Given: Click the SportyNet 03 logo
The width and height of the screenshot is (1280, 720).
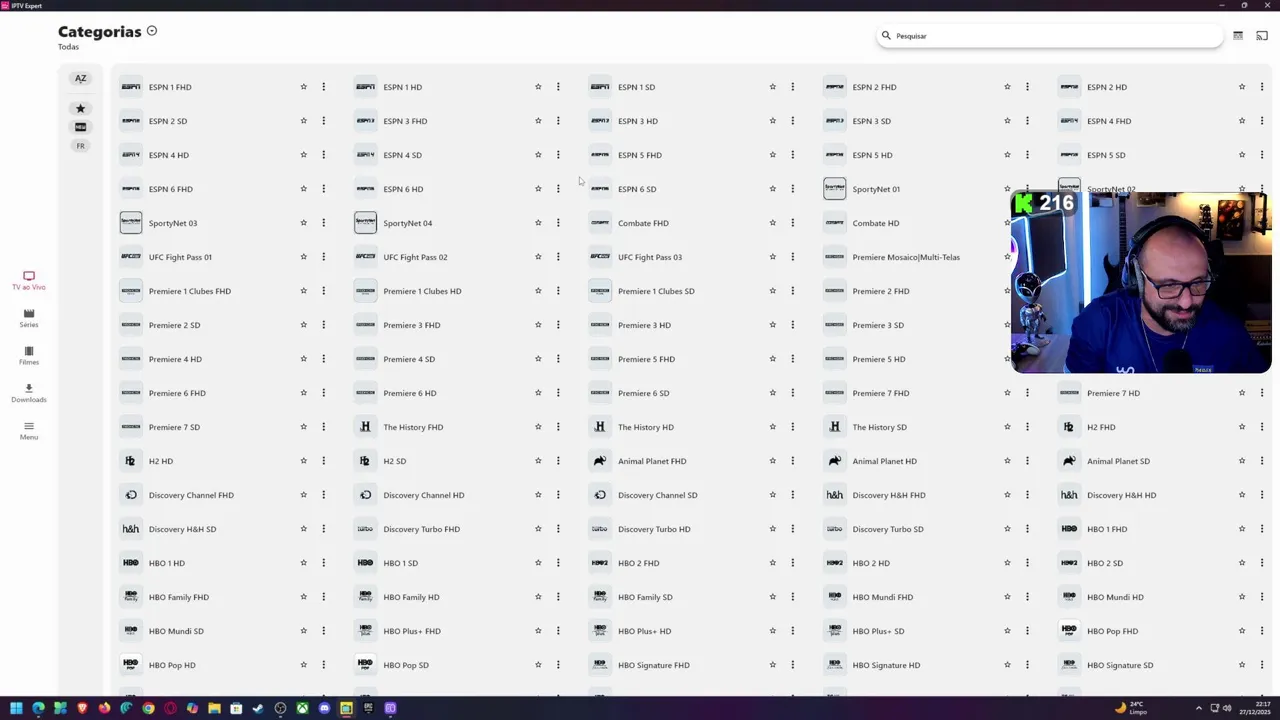Looking at the screenshot, I should click(x=131, y=223).
